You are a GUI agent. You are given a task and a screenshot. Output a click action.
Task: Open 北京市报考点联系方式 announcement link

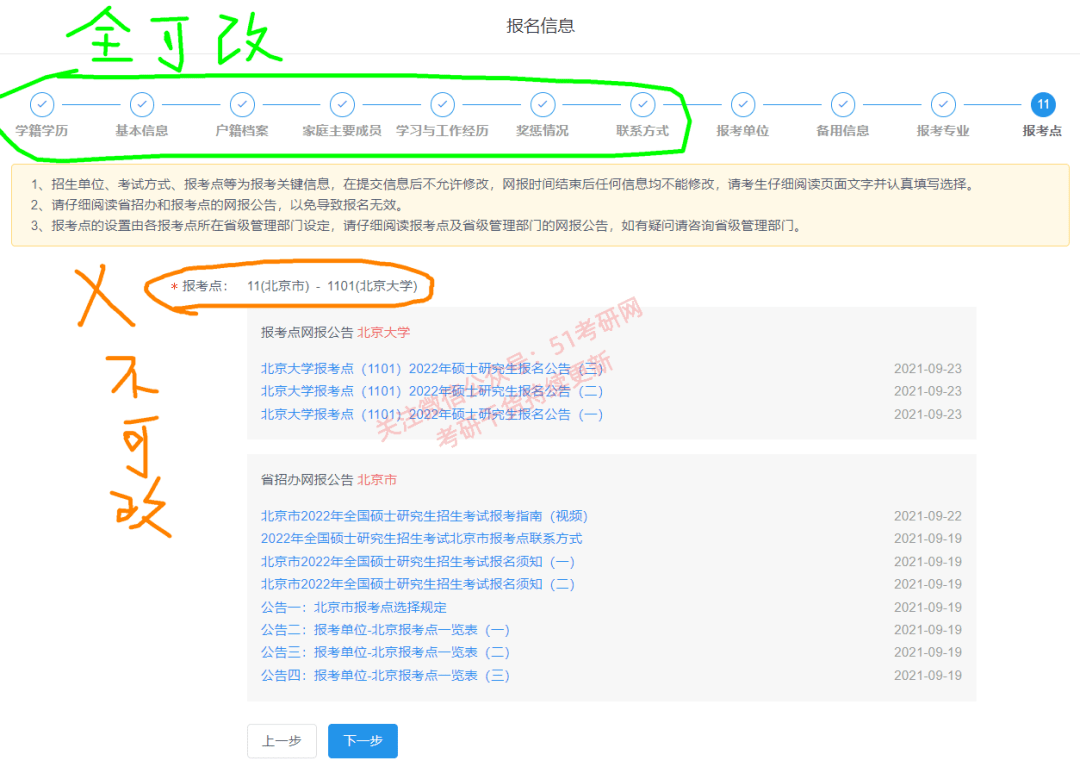point(422,539)
